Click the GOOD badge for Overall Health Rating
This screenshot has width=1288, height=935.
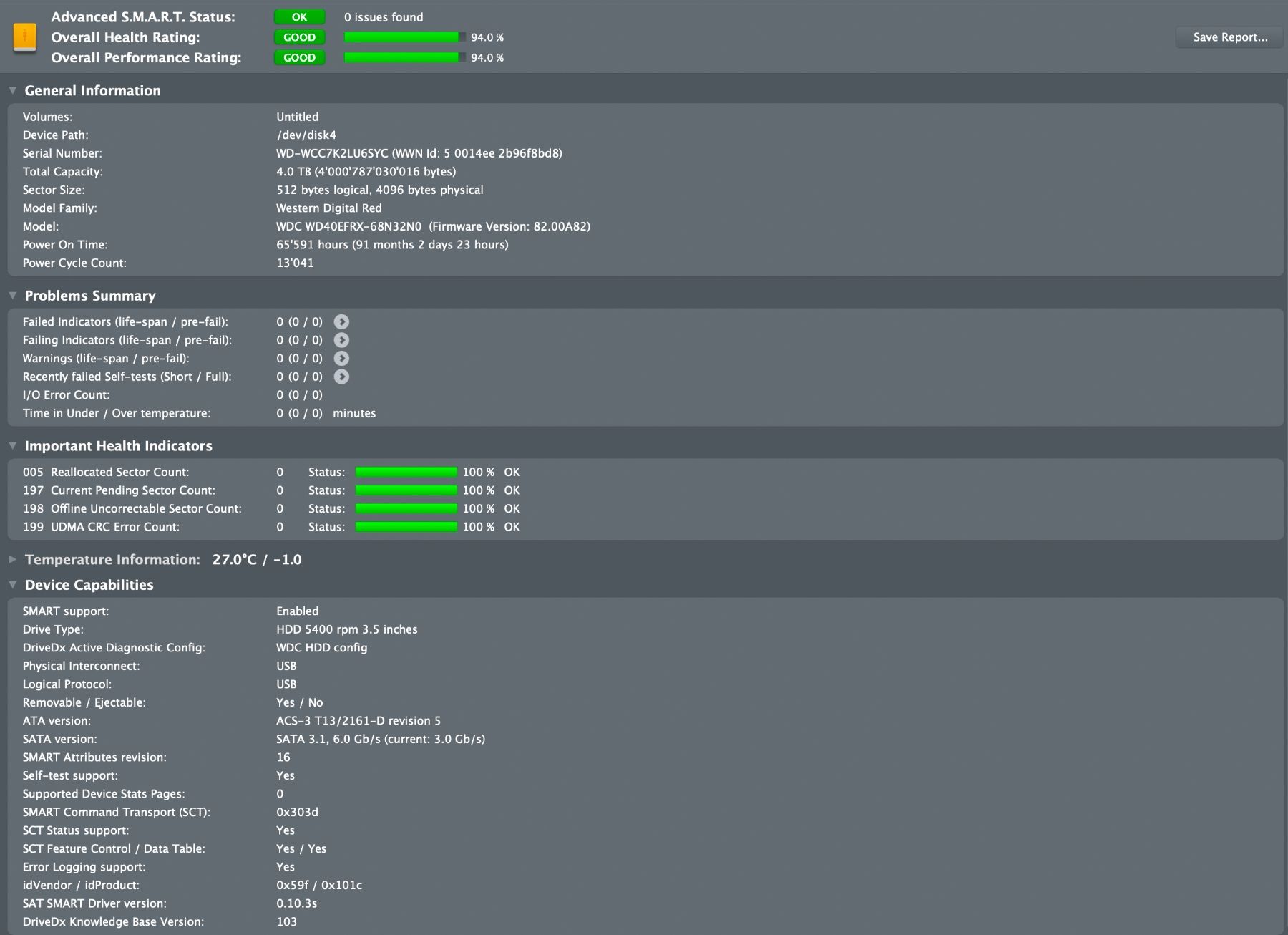(299, 37)
